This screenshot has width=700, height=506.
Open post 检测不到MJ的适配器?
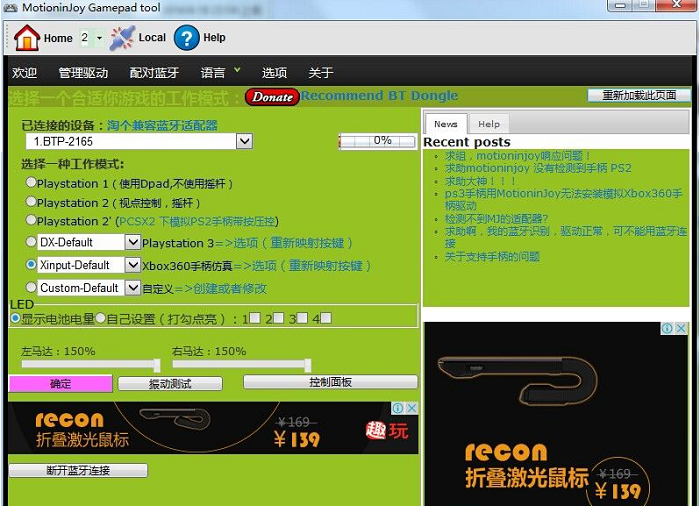[496, 219]
